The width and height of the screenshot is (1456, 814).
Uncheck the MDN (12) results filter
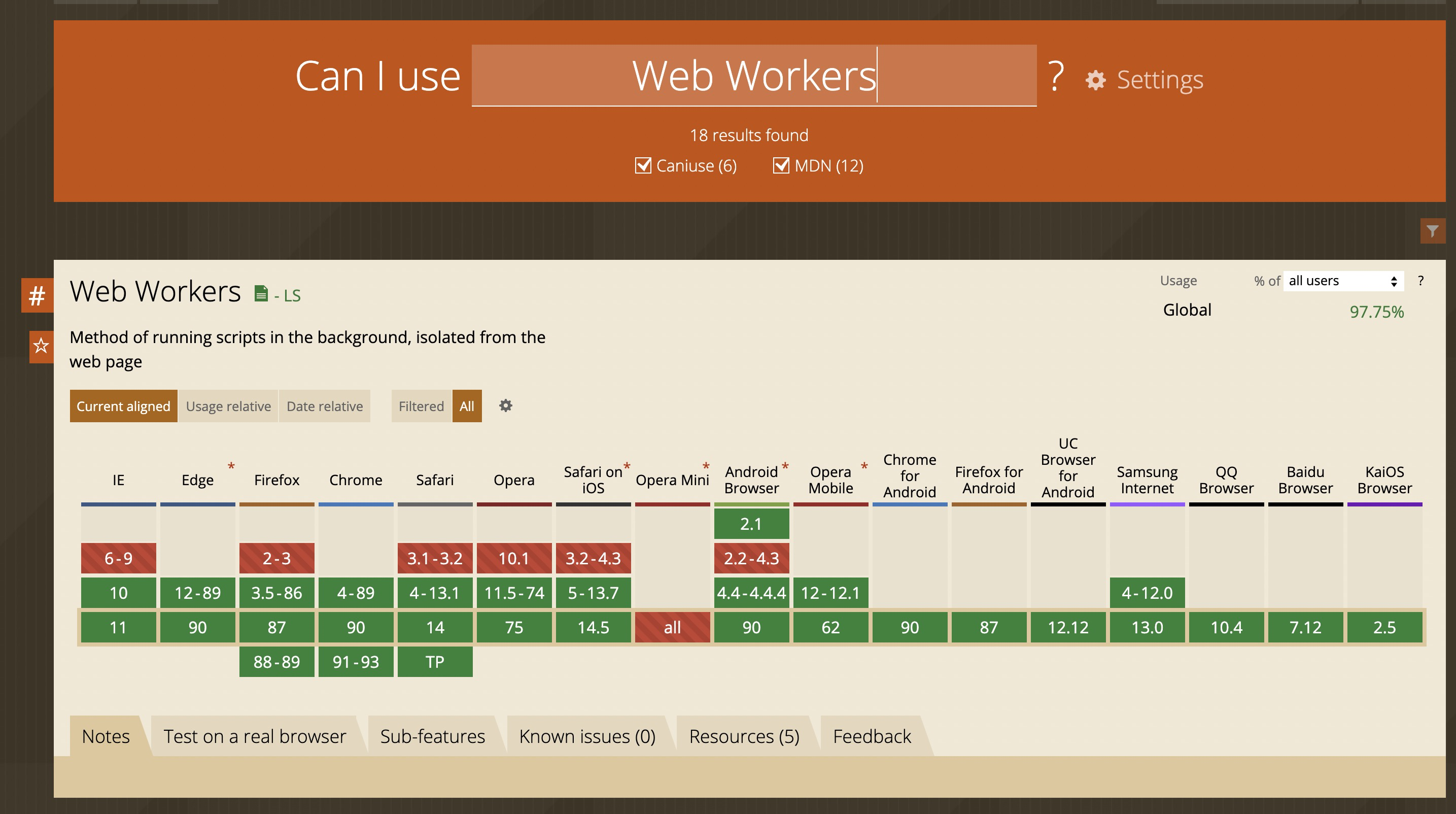(x=781, y=165)
